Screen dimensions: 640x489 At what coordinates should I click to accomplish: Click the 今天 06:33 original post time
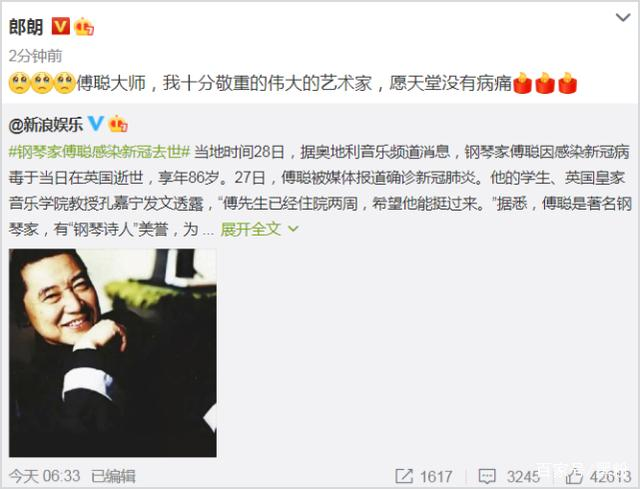coord(44,476)
